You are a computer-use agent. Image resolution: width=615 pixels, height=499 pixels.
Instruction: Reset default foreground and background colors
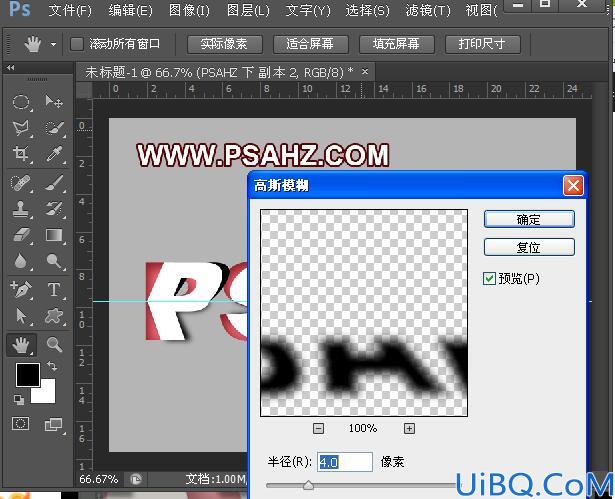(x=18, y=400)
